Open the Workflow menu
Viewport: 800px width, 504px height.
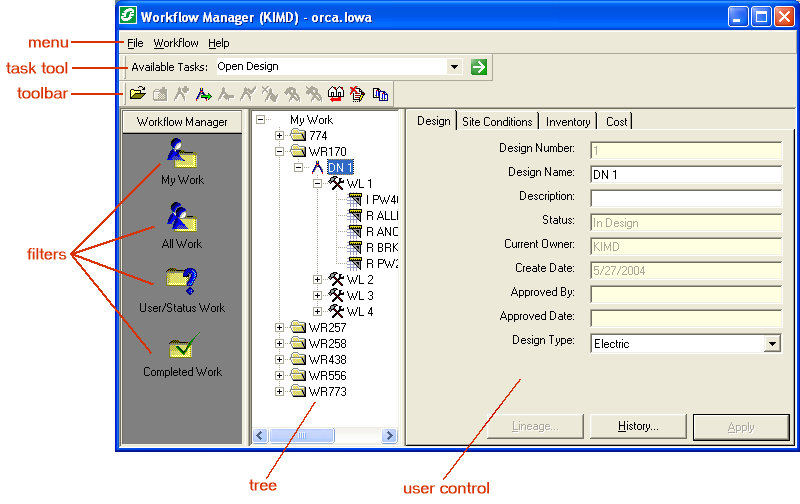click(175, 43)
